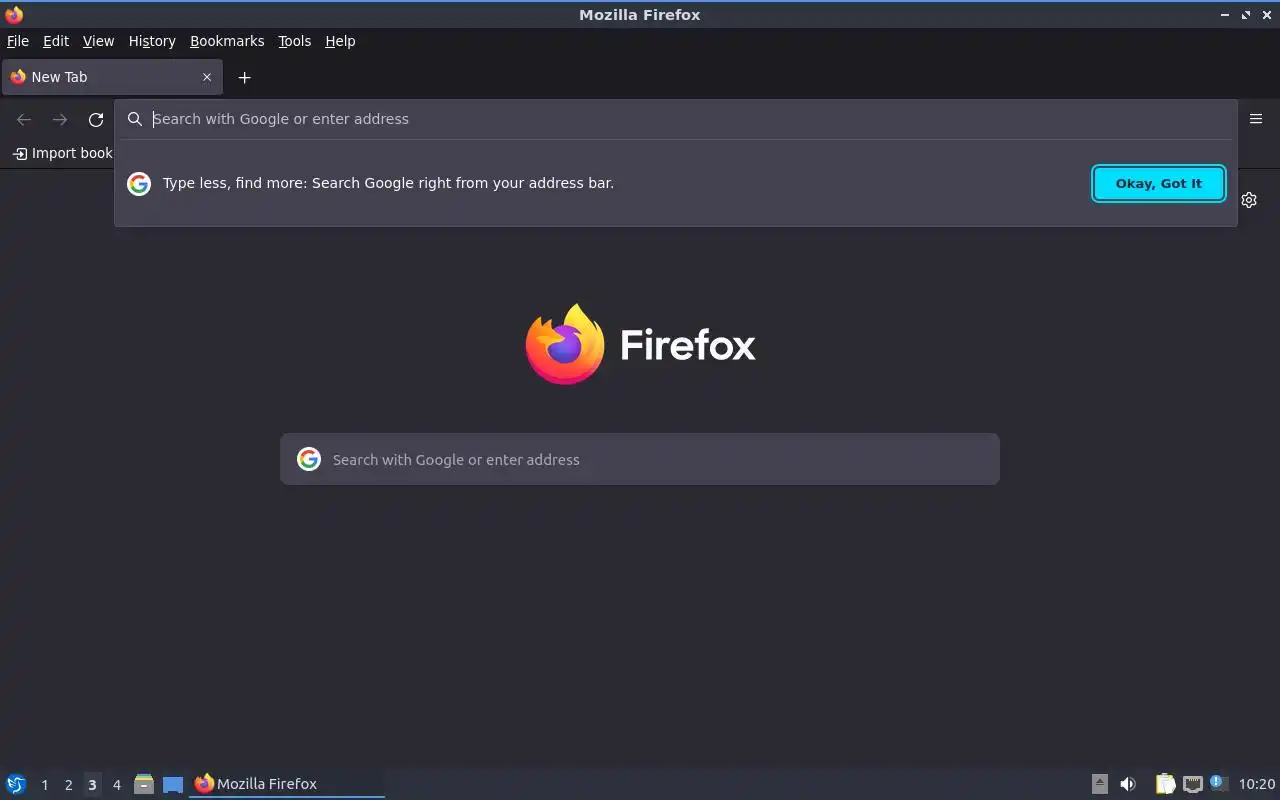The image size is (1280, 800).
Task: Click the new tab page search box
Action: (x=640, y=459)
